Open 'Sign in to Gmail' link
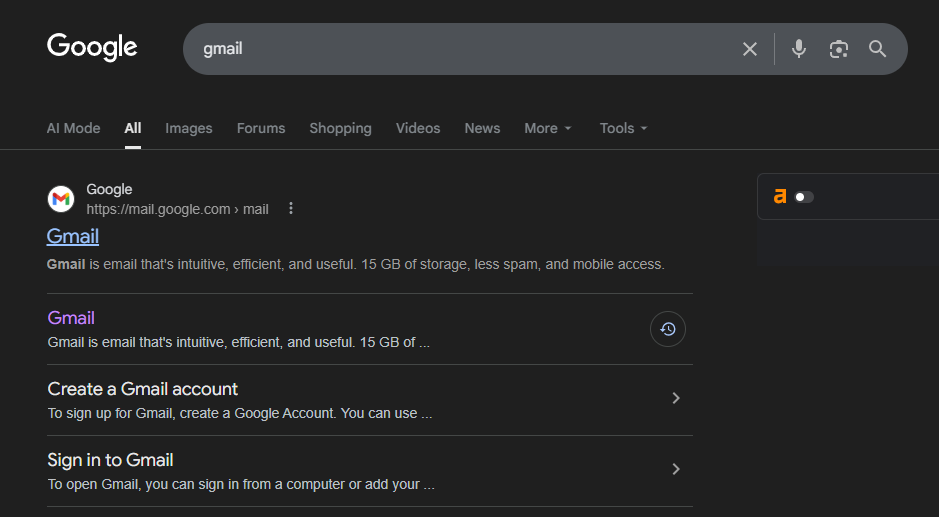The height and width of the screenshot is (517, 939). (x=110, y=460)
